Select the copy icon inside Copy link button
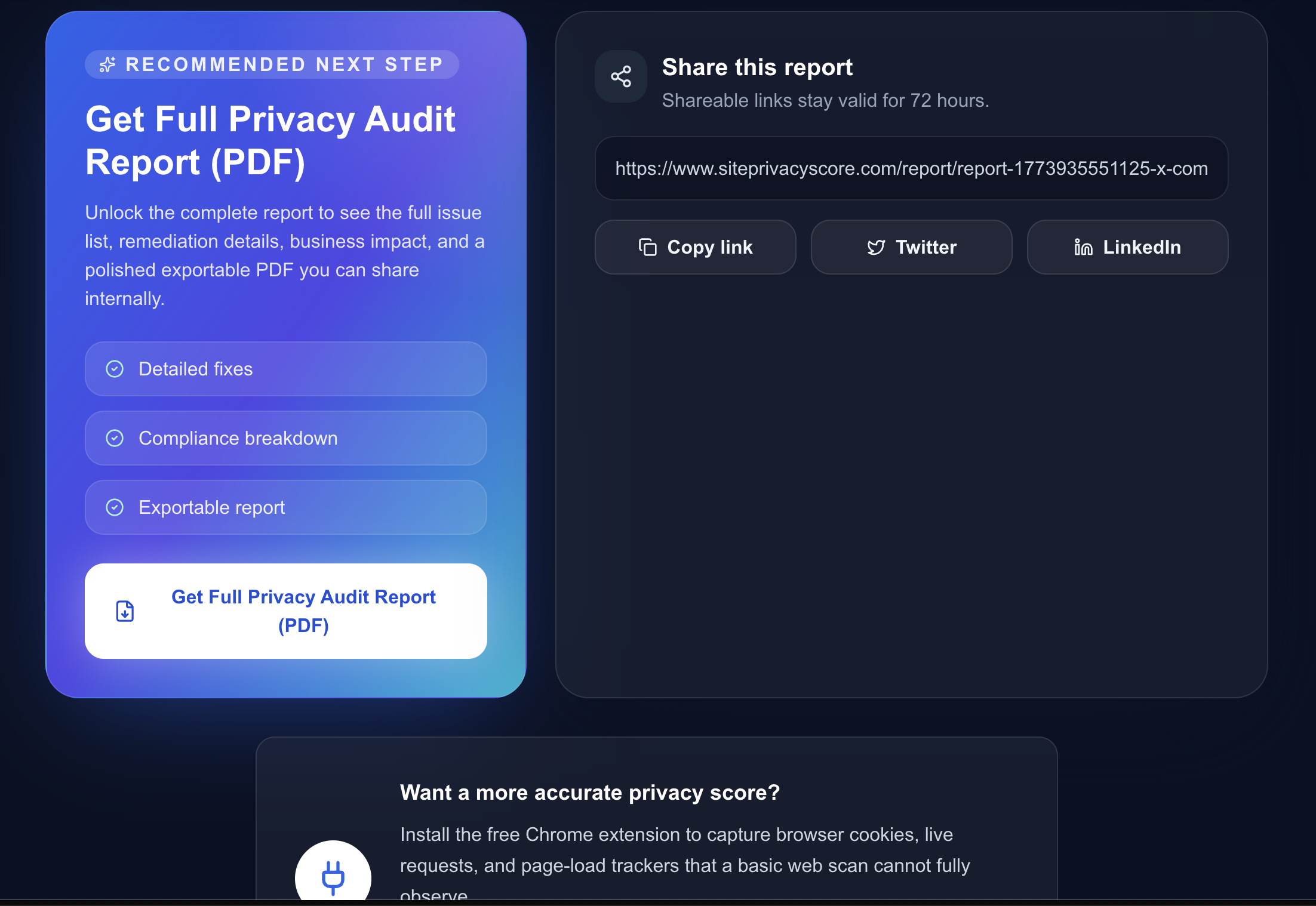This screenshot has width=1316, height=906. [x=648, y=246]
